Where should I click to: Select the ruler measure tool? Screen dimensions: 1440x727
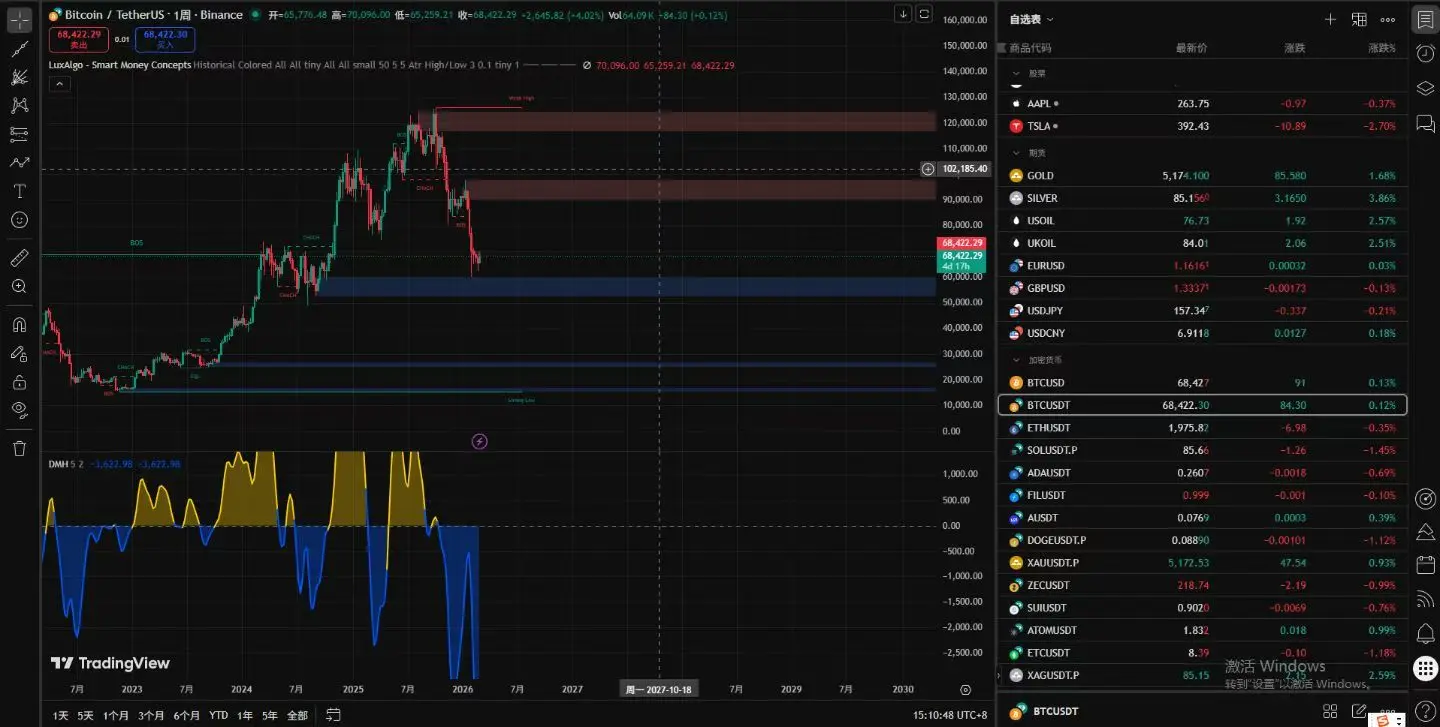tap(19, 258)
